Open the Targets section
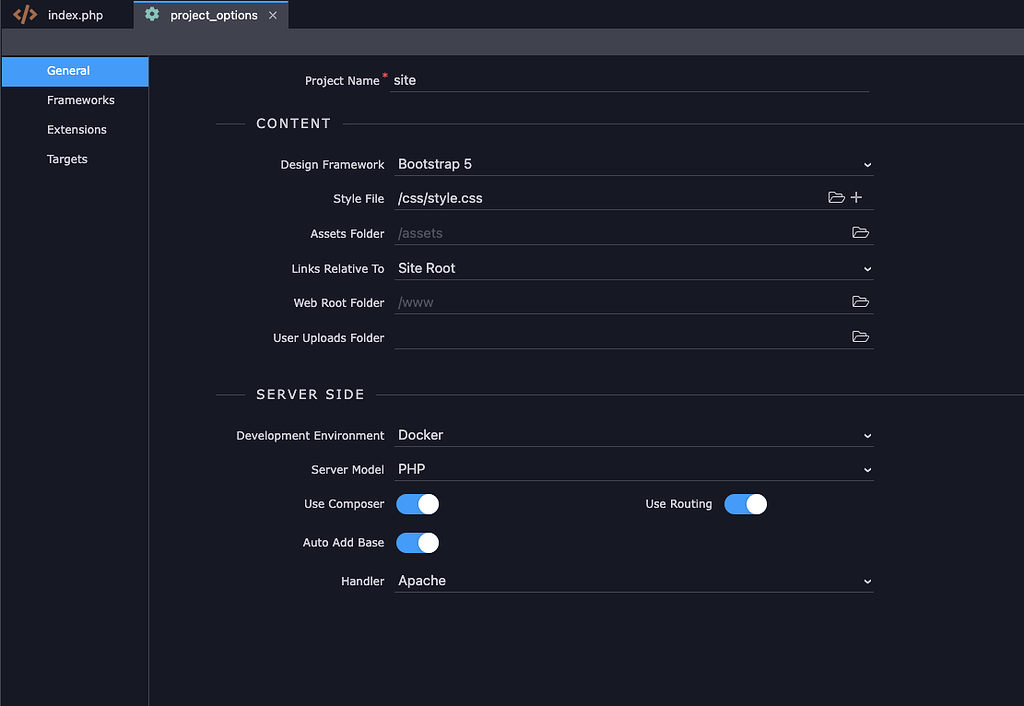Screen dimensions: 1024x706 pyautogui.click(x=67, y=158)
